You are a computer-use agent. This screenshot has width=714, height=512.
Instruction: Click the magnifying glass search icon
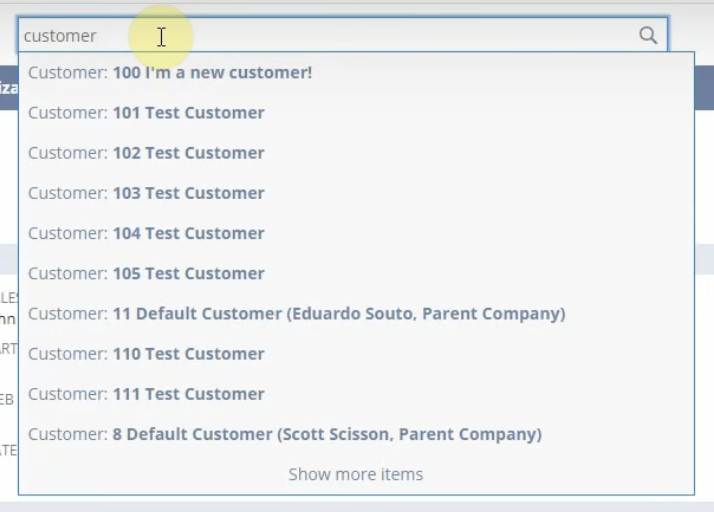point(648,35)
